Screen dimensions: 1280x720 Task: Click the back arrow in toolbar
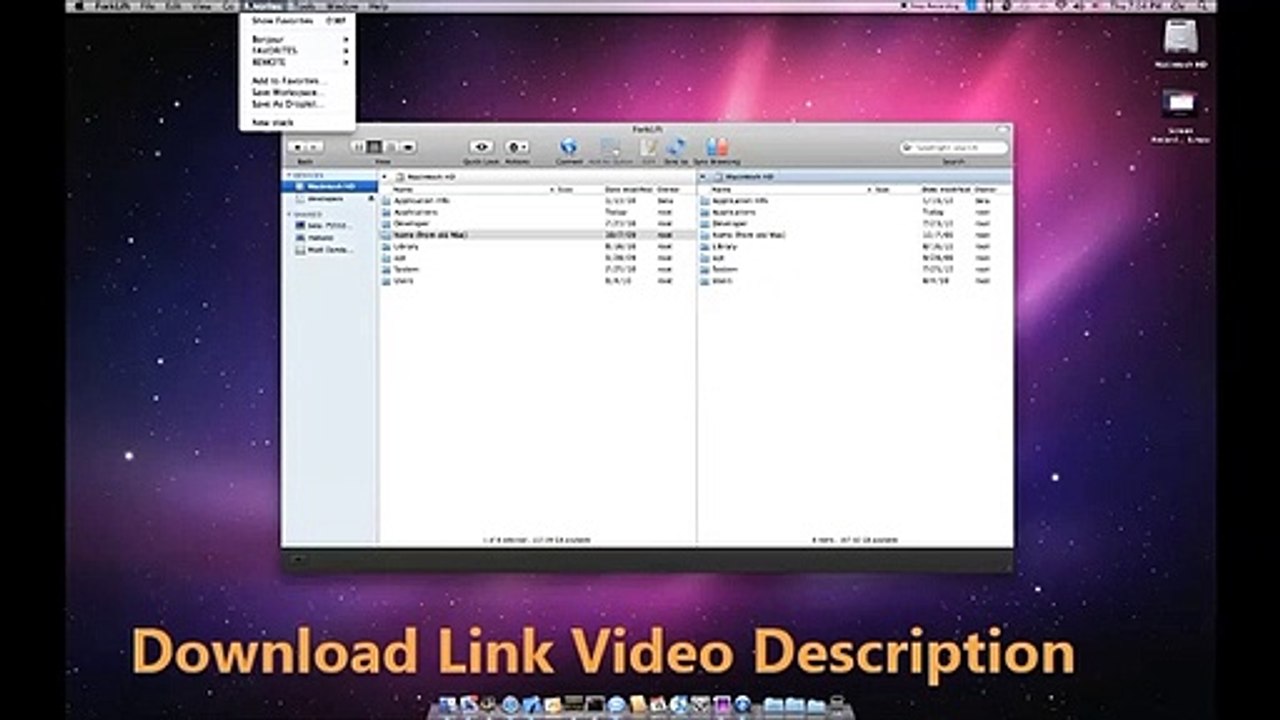coord(297,147)
